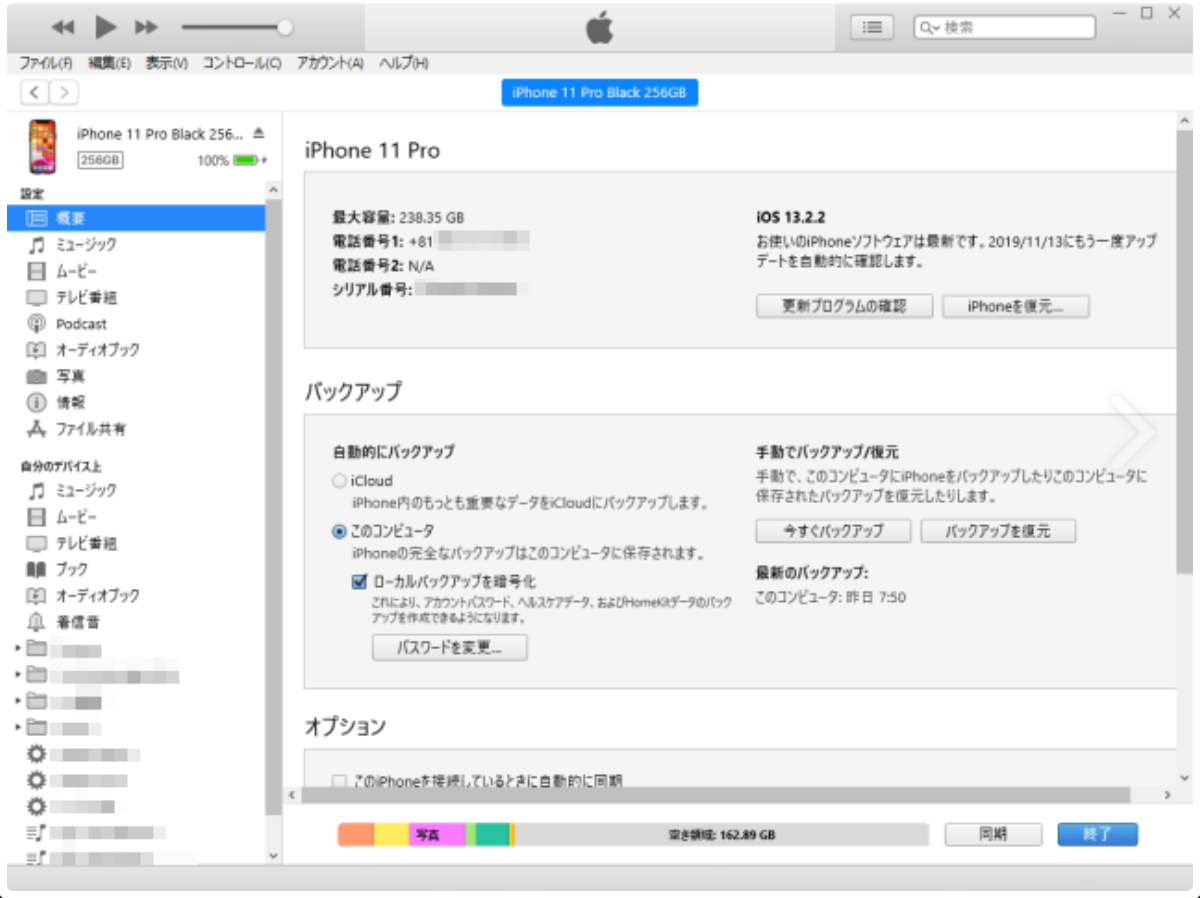Click the horizontal scrollbar right arrow
The width and height of the screenshot is (1200, 898).
[x=1167, y=795]
